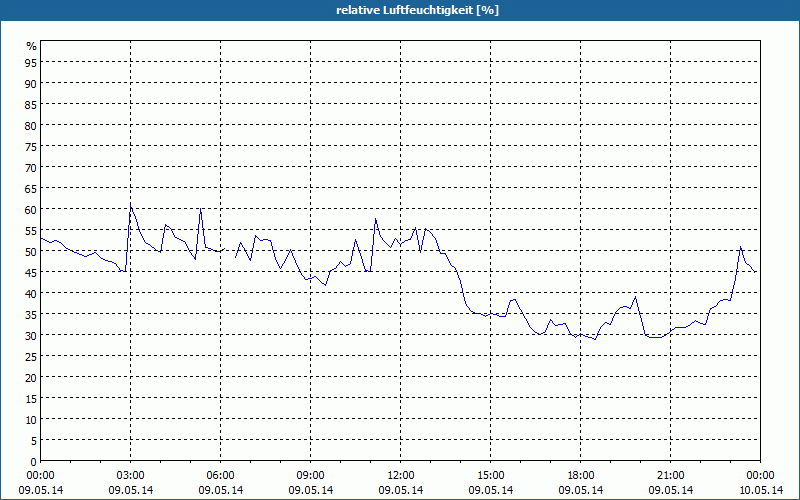The width and height of the screenshot is (800, 500).
Task: Select the y-axis value 50
Action: tap(31, 252)
